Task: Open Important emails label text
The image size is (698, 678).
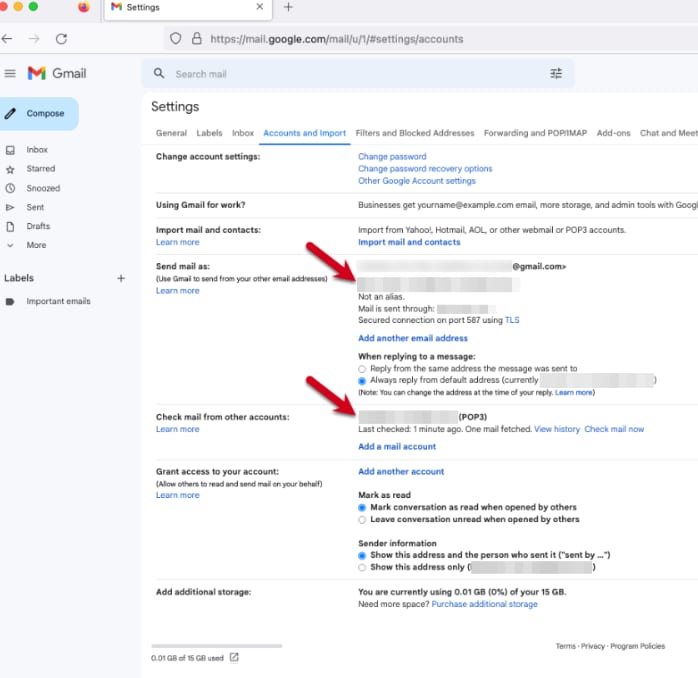Action: [x=58, y=301]
